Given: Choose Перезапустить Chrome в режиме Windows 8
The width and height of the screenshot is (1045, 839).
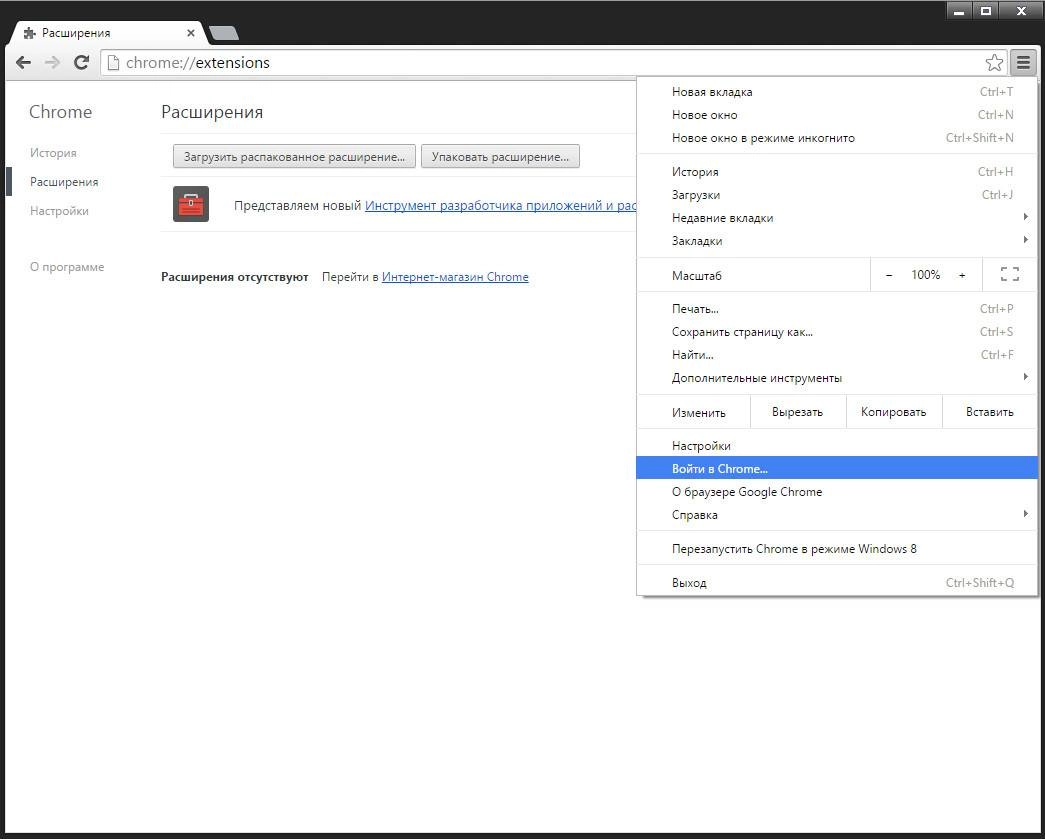Looking at the screenshot, I should click(837, 548).
